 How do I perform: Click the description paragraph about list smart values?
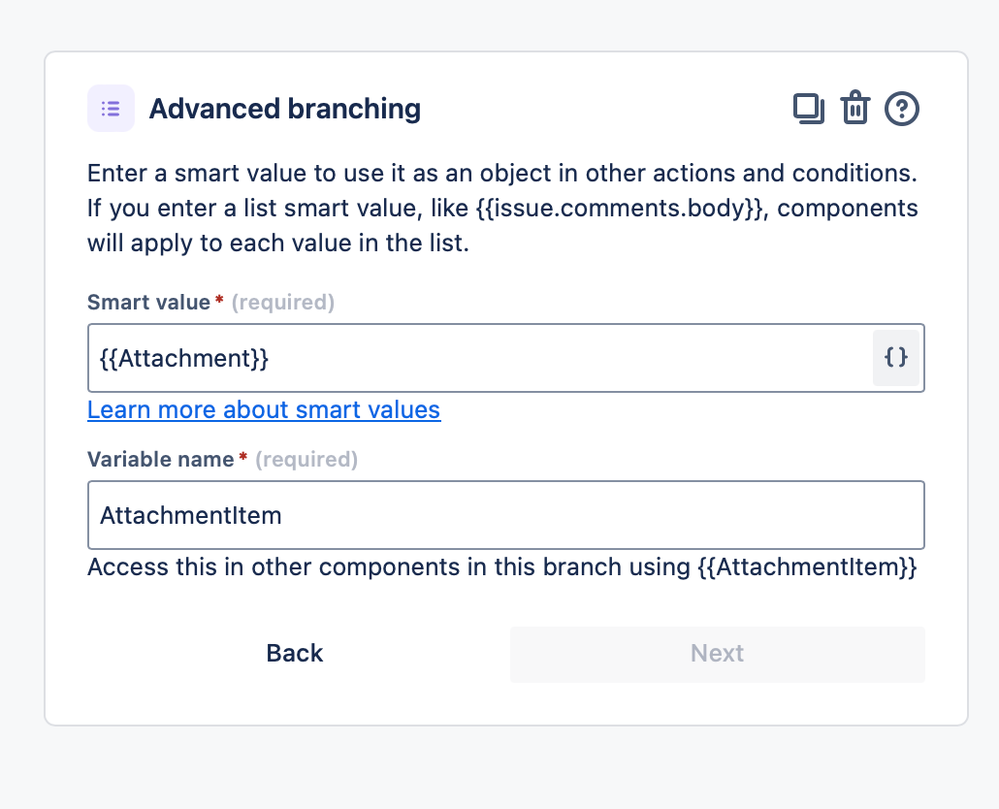tap(502, 208)
